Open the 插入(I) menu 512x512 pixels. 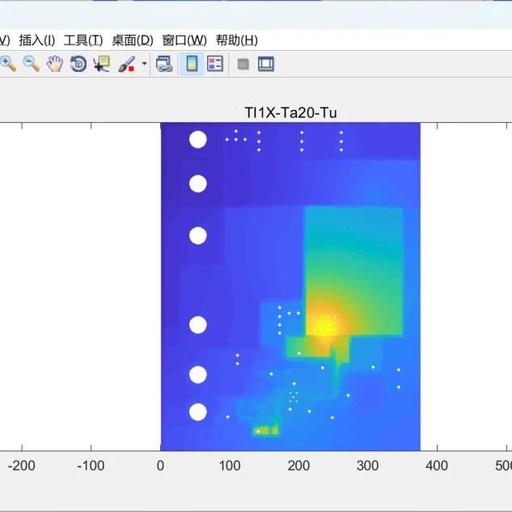coord(37,40)
